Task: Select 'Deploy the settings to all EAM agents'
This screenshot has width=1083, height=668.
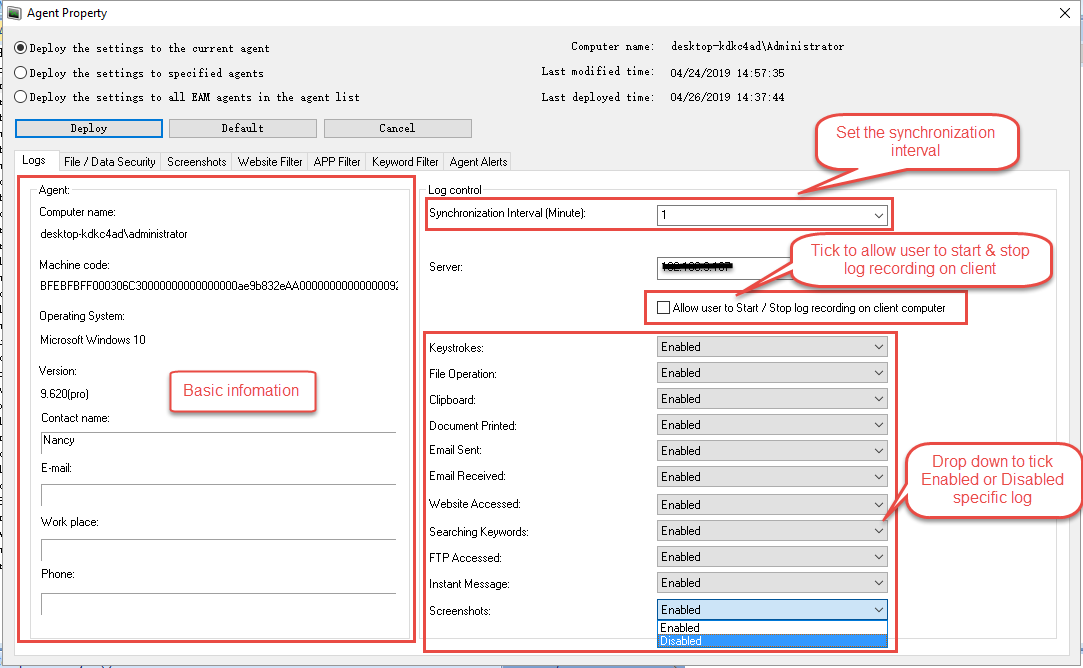Action: click(23, 97)
